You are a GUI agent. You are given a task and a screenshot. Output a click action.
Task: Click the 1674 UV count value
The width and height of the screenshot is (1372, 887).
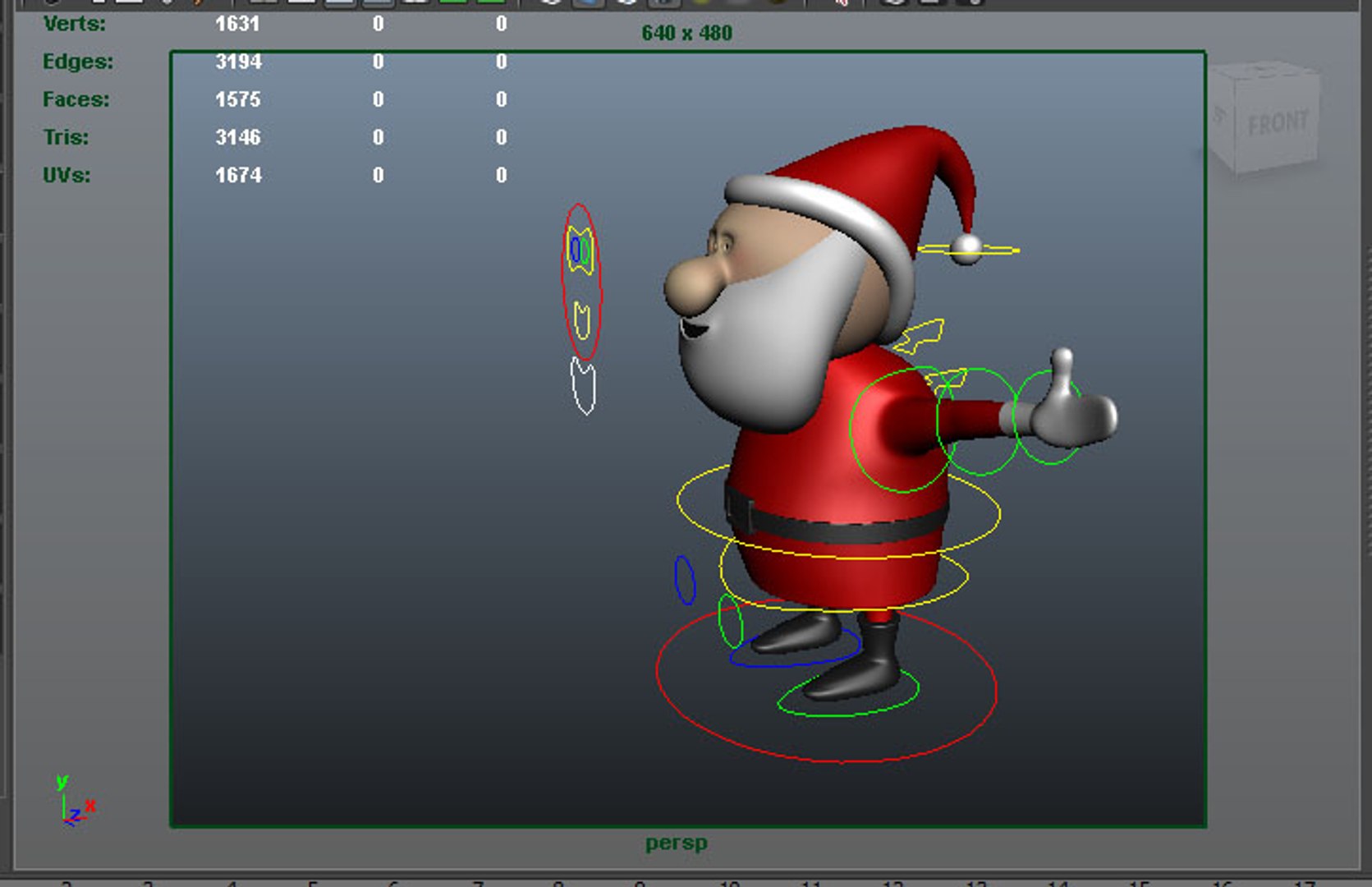[x=238, y=175]
